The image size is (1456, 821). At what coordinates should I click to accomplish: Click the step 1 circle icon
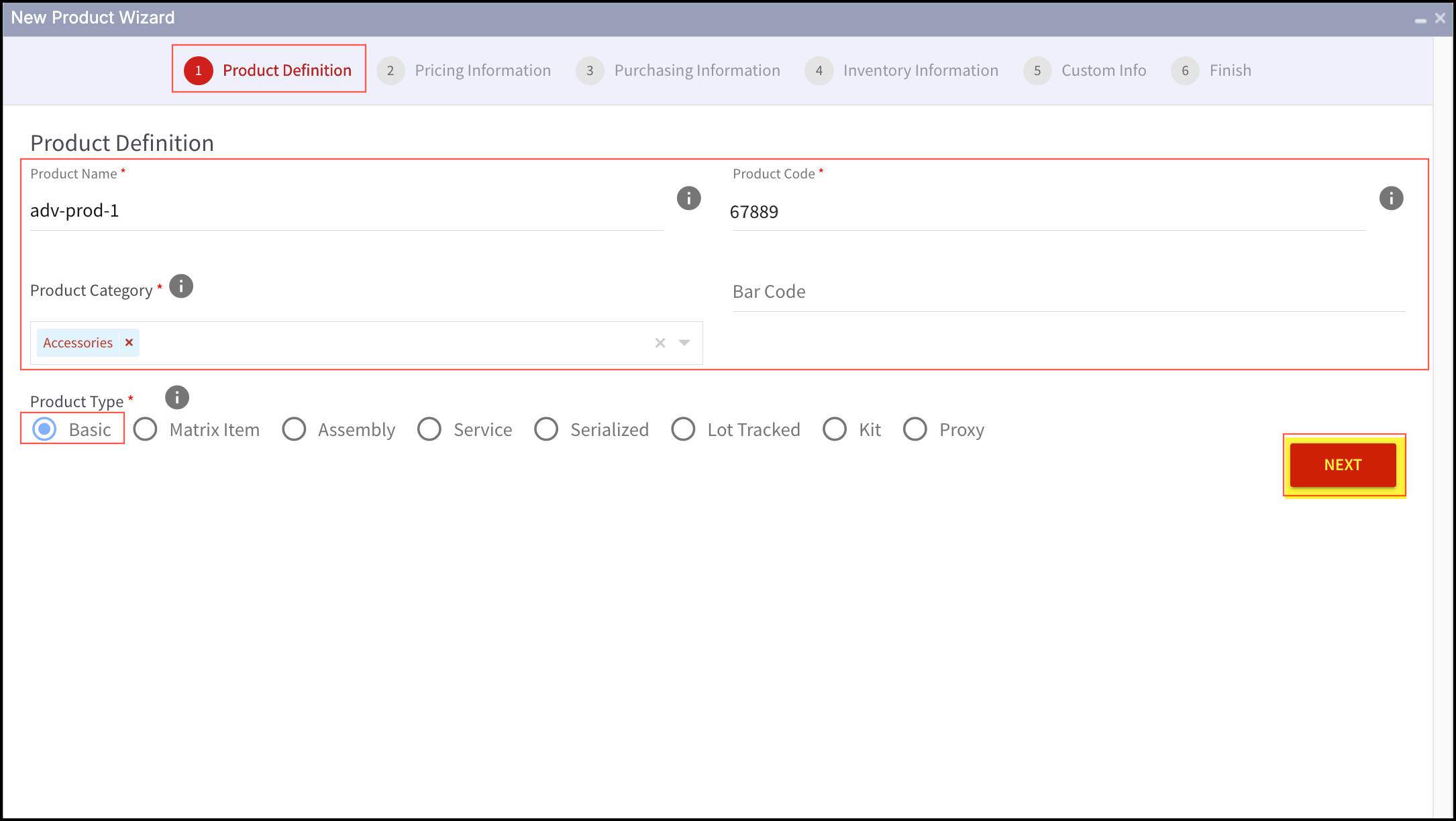tap(199, 70)
